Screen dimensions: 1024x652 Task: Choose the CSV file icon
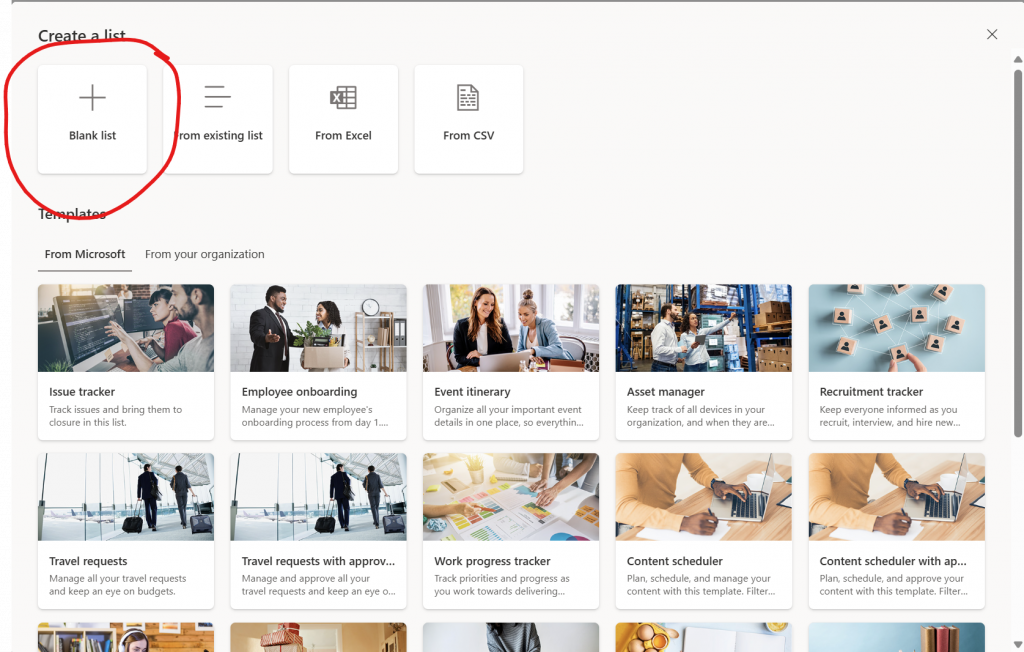[468, 97]
